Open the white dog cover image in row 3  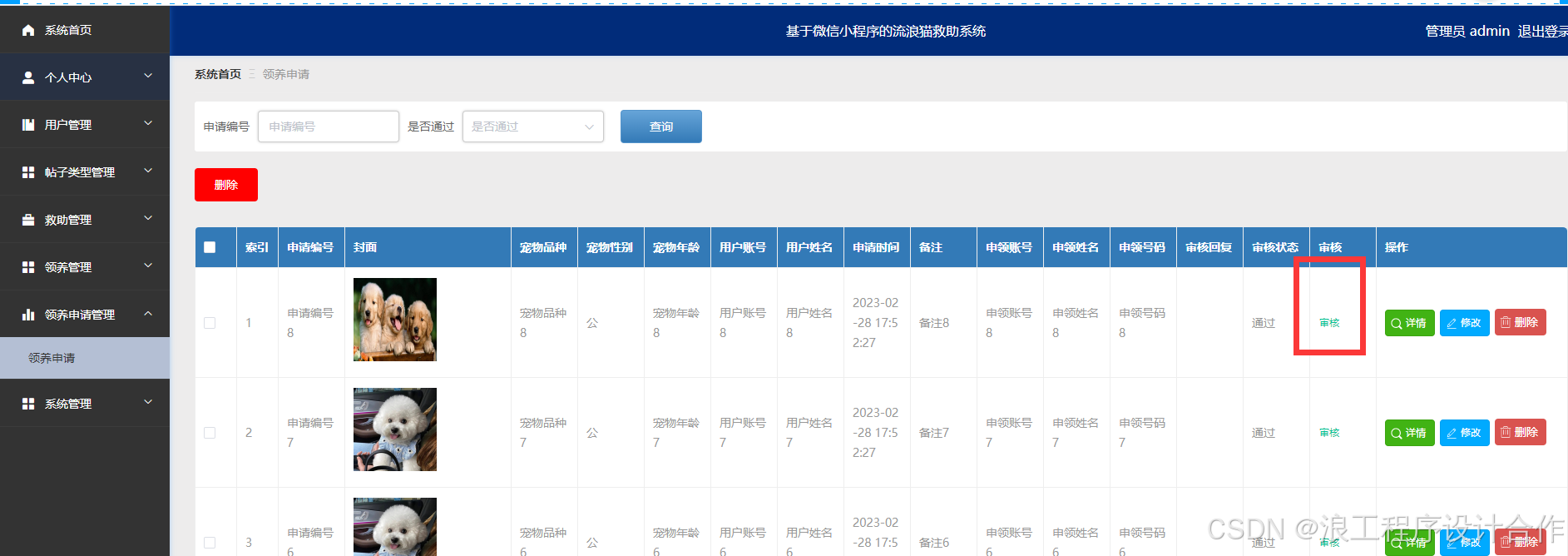(x=395, y=527)
